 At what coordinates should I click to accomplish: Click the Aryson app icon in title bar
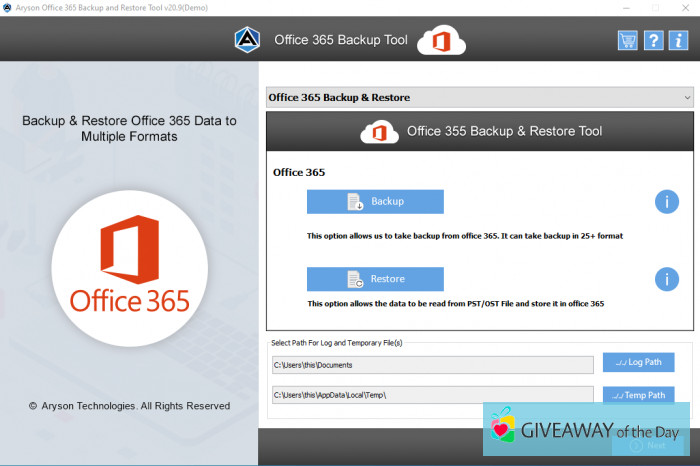tap(8, 7)
